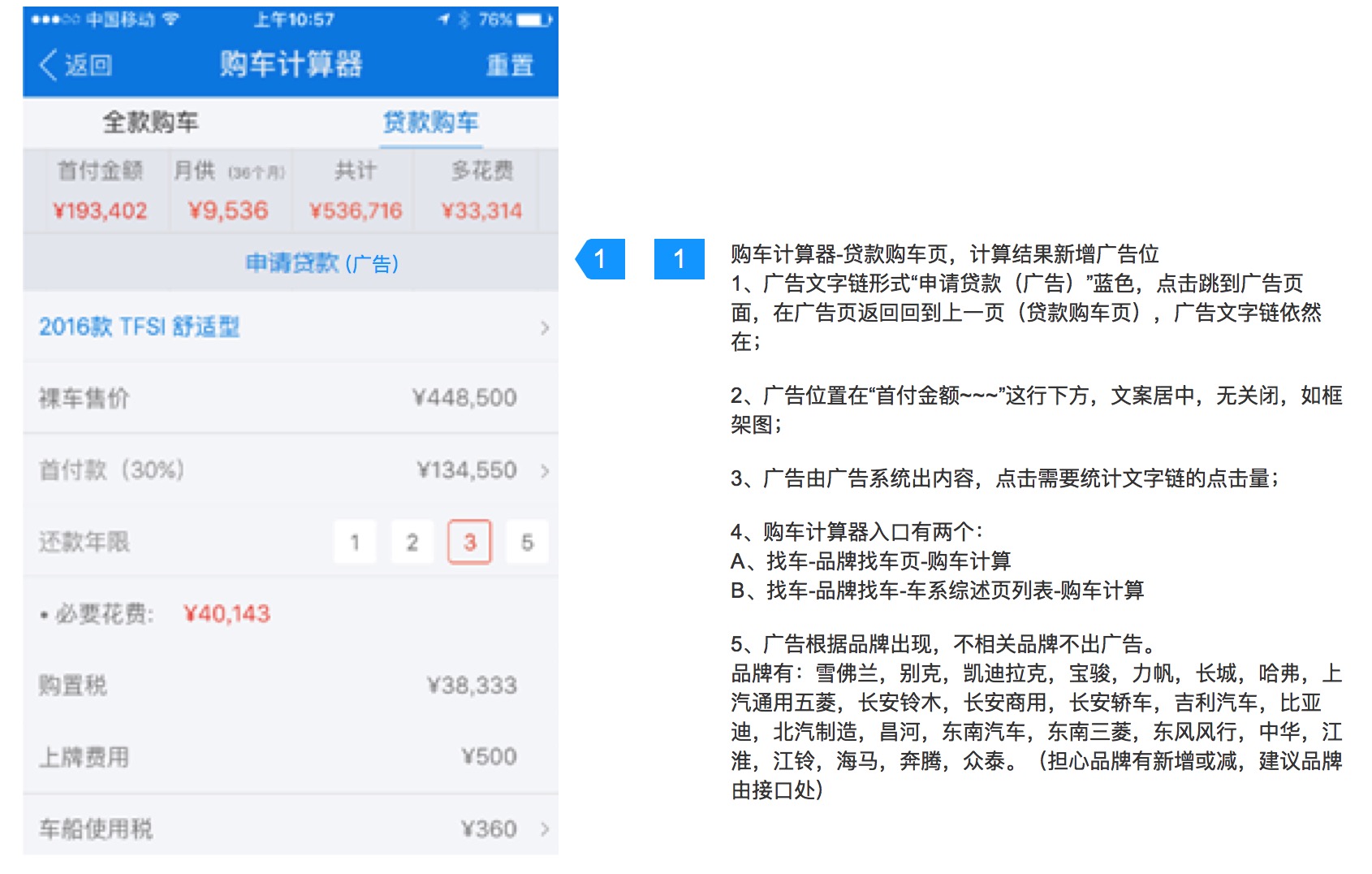Tap the back arrow labeled 返回
The image size is (1372, 874).
coord(76,65)
